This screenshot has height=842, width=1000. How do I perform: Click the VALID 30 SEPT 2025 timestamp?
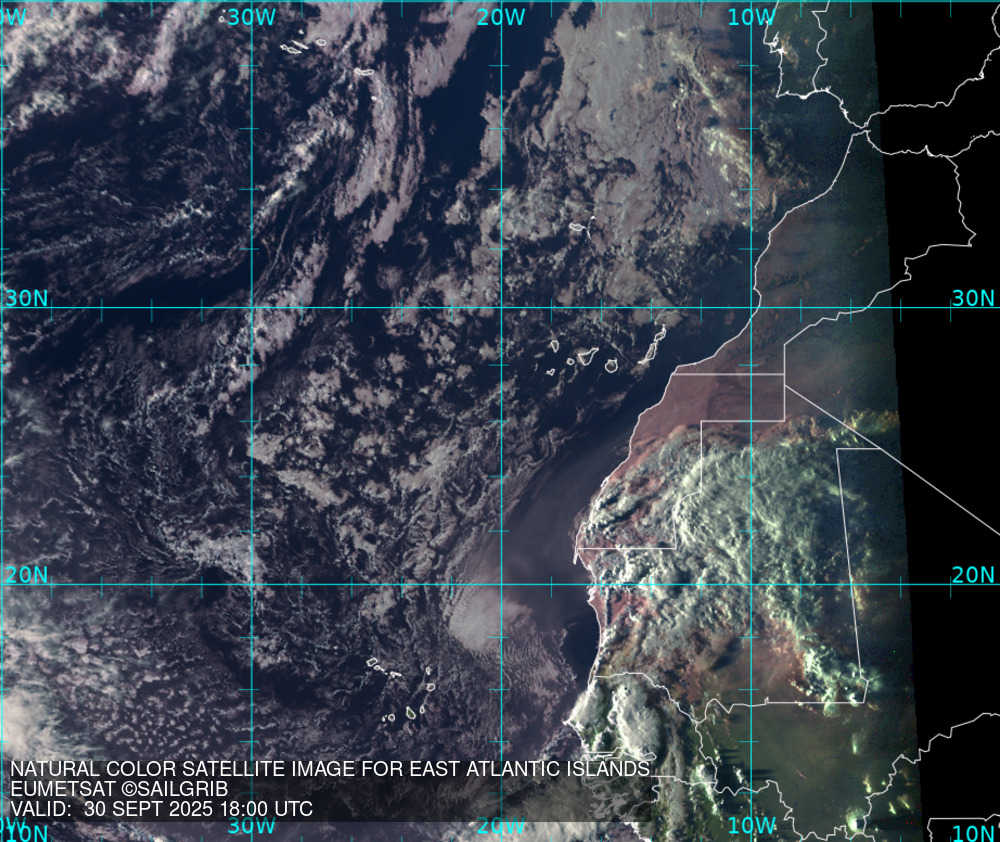162,809
